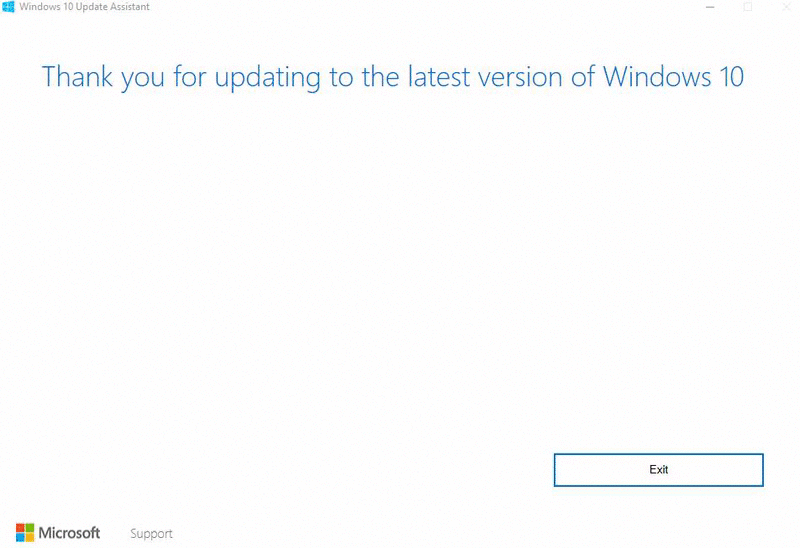Click the Microsoft four-color squares logo

tap(24, 532)
